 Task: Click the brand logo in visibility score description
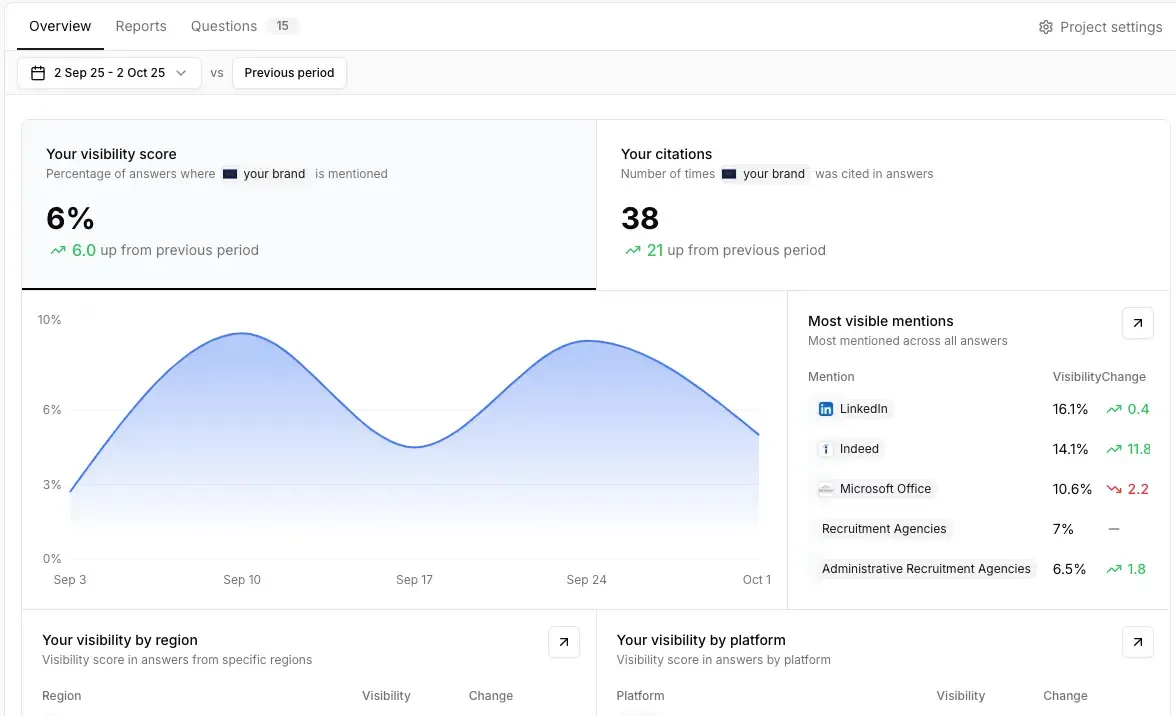pyautogui.click(x=230, y=174)
